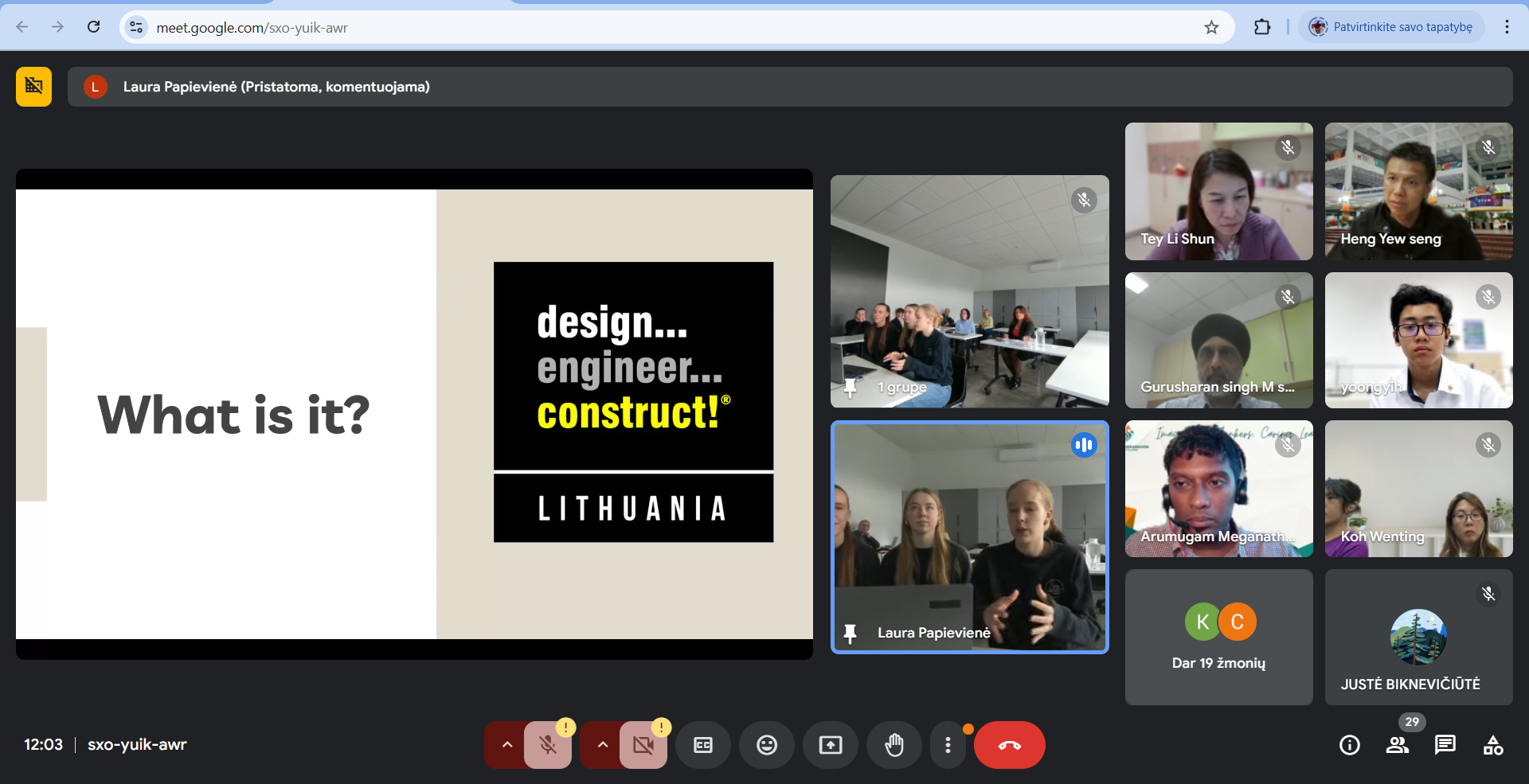Reload the Google Meet page
Viewport: 1529px width, 784px height.
tap(93, 27)
